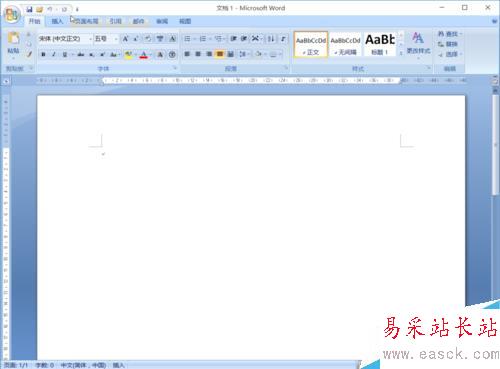Image resolution: width=500 pixels, height=369 pixels.
Task: Click the 查找 (Find) button
Action: click(x=449, y=34)
